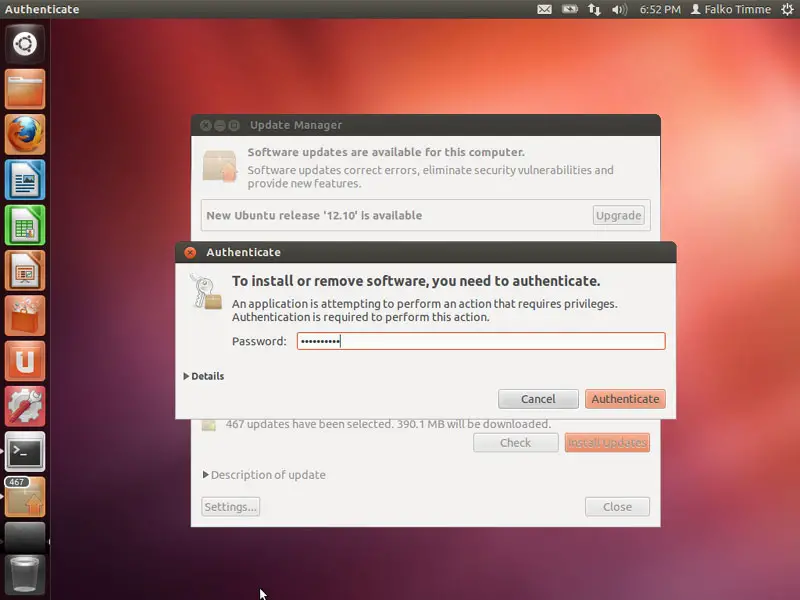The width and height of the screenshot is (800, 600).
Task: Click the Authenticate title in top panel
Action: [42, 9]
